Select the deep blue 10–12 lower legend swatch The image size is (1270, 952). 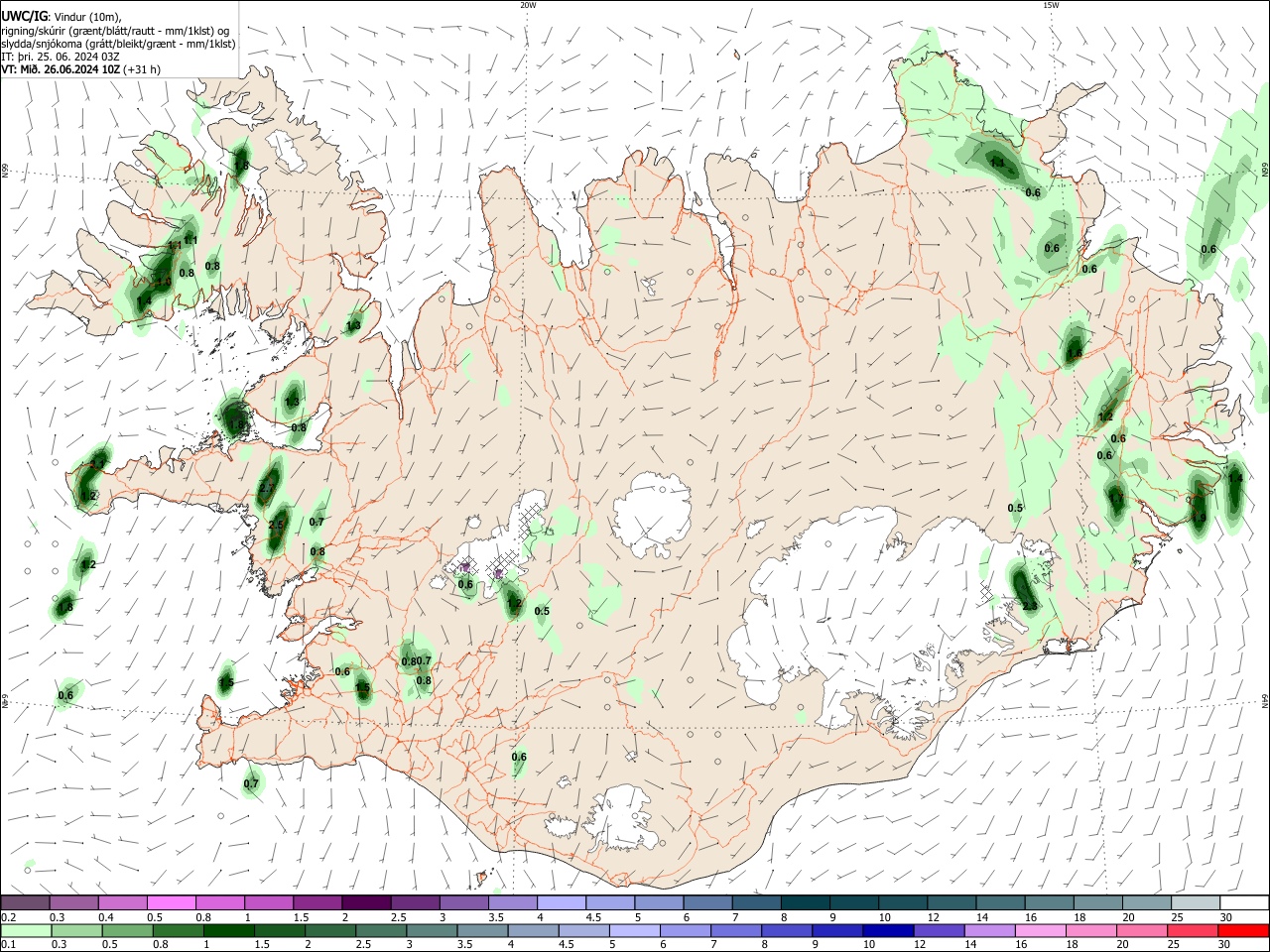(x=888, y=930)
